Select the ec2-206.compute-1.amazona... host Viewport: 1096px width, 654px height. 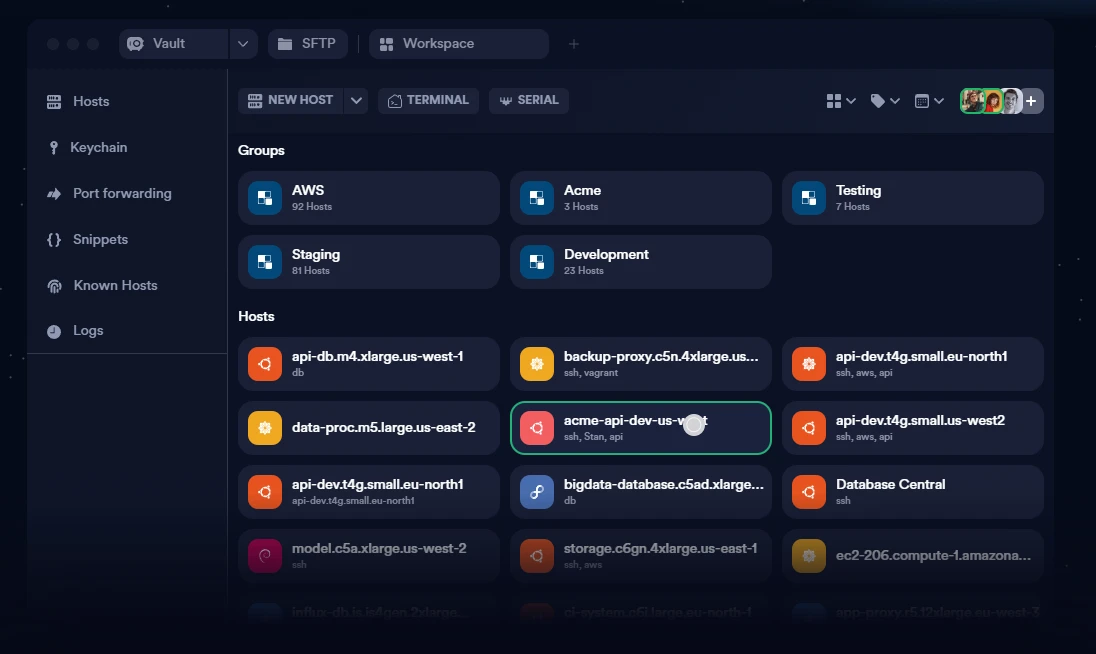pos(913,556)
